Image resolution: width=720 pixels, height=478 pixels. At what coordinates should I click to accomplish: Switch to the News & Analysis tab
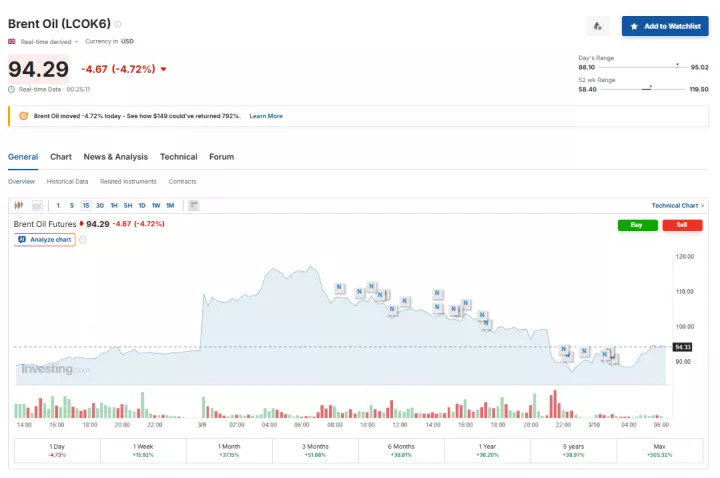[x=115, y=157]
